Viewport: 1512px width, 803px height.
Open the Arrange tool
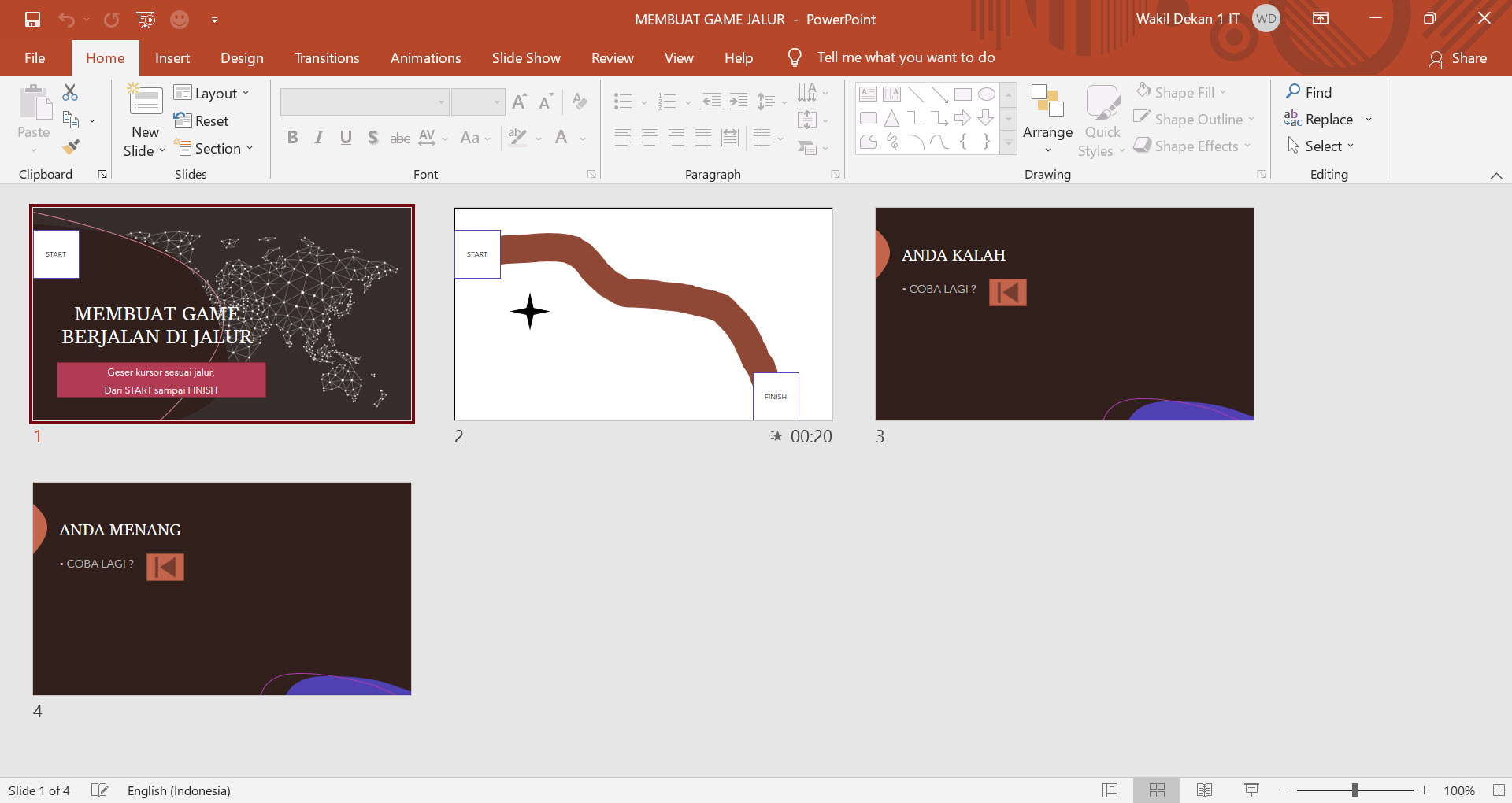click(x=1047, y=118)
